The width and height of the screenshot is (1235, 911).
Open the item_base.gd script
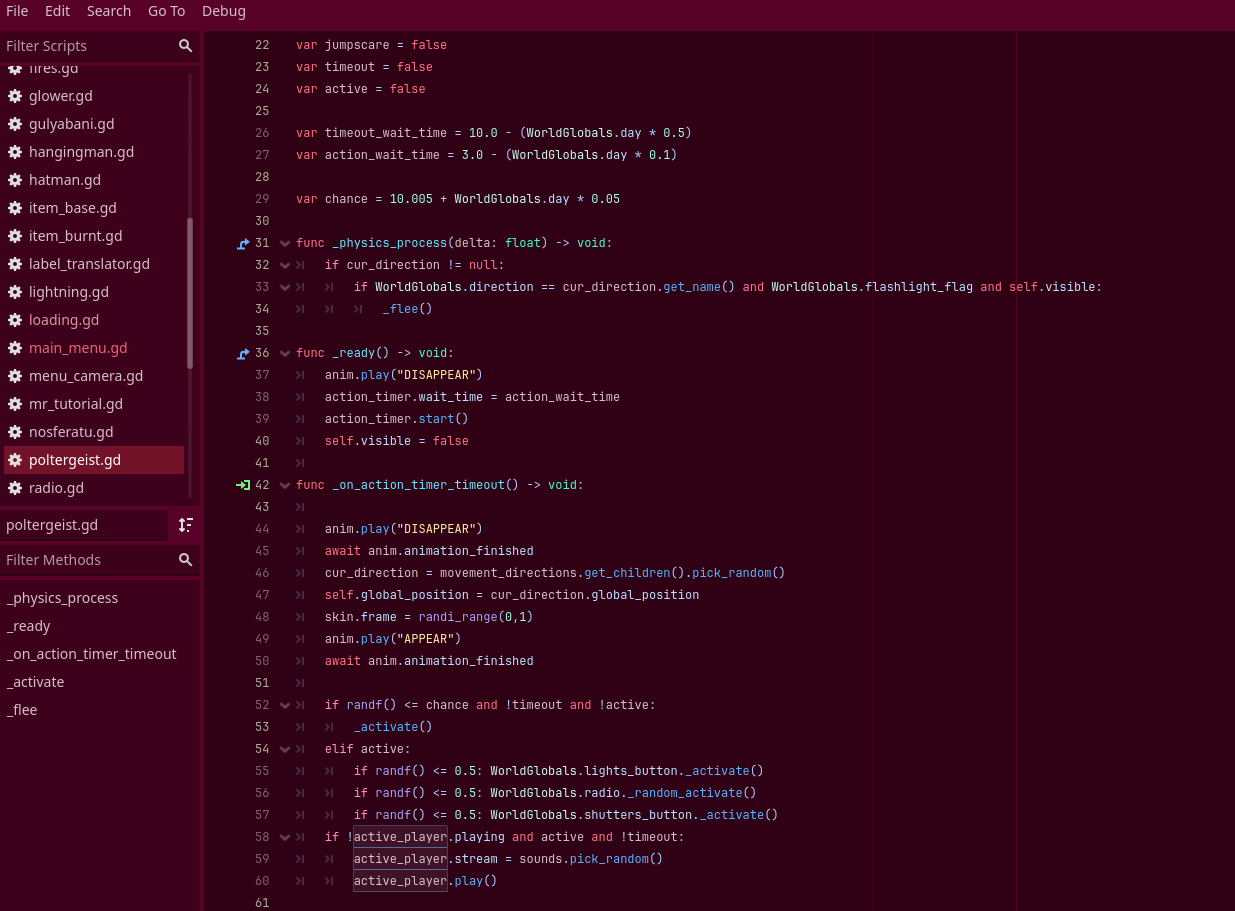(x=73, y=208)
